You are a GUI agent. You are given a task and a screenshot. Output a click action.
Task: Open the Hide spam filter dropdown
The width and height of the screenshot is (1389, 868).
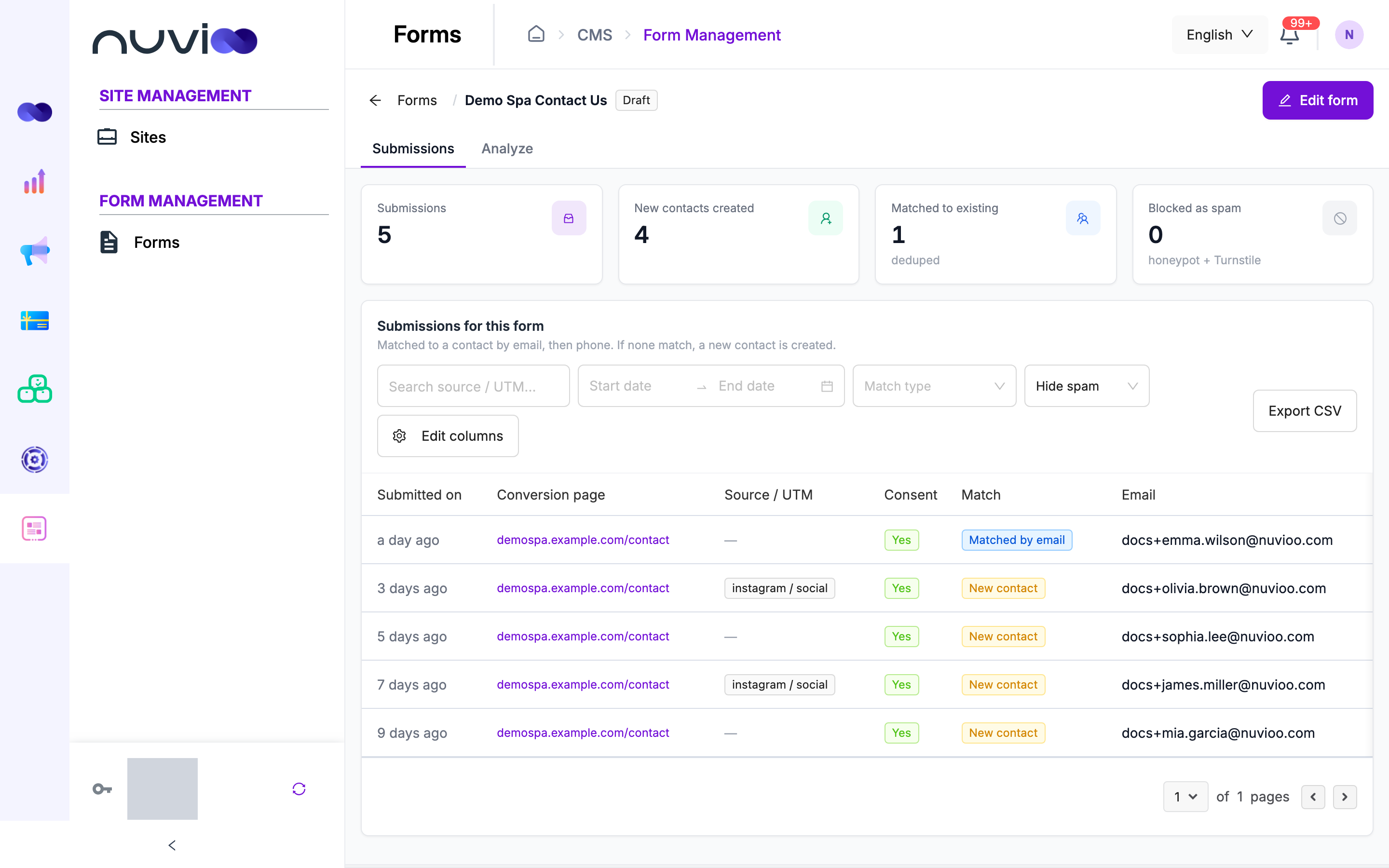coord(1087,386)
